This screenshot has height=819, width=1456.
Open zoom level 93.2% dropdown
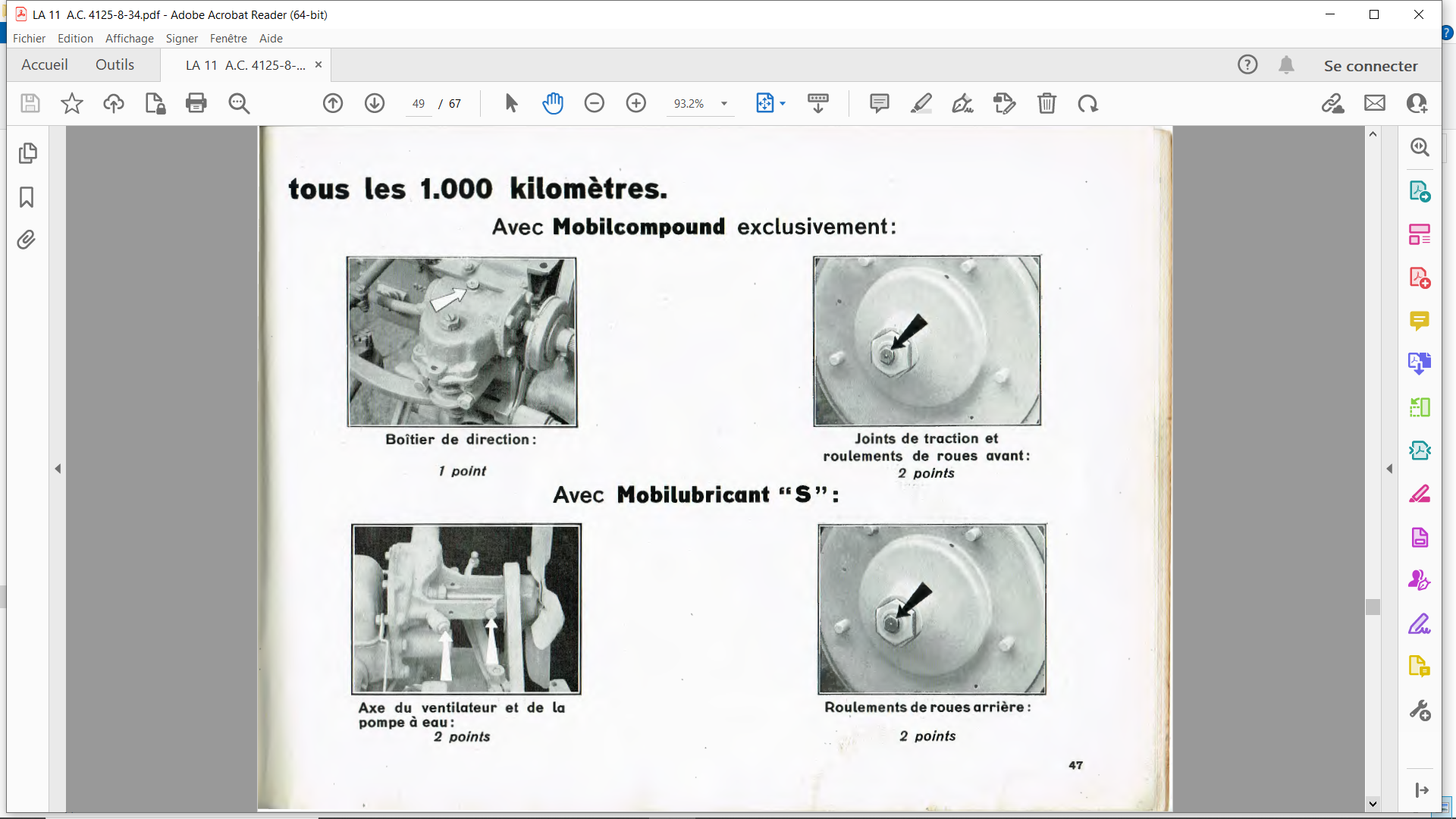coord(724,104)
